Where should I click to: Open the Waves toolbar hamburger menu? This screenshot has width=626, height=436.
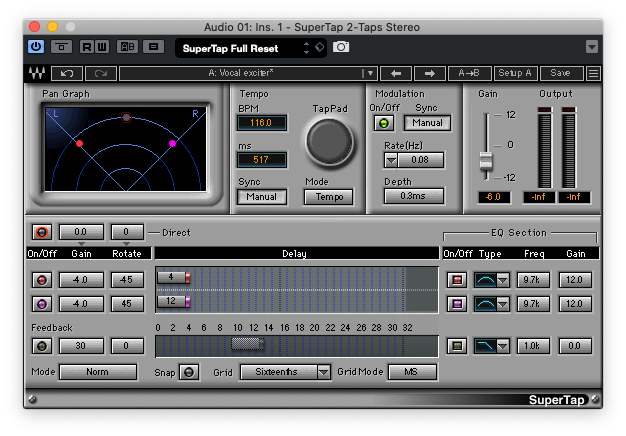pos(593,73)
